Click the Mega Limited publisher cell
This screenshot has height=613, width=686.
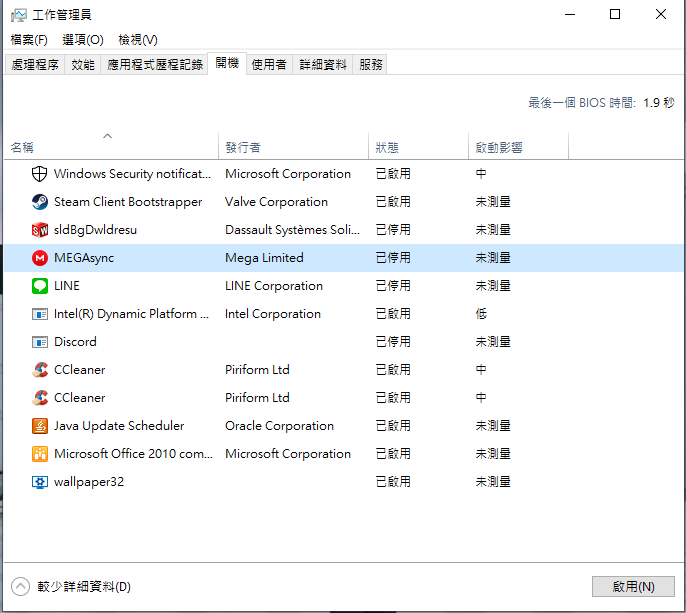pyautogui.click(x=264, y=258)
